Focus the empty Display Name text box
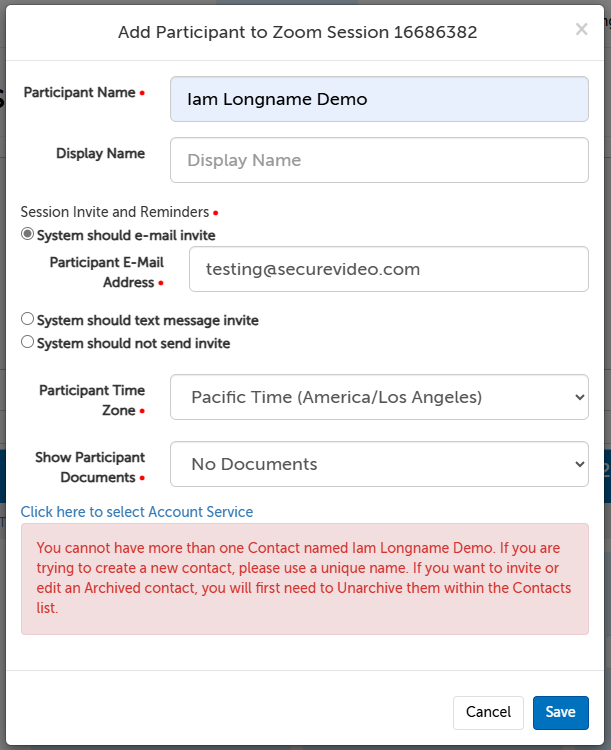Image resolution: width=611 pixels, height=750 pixels. 379,160
